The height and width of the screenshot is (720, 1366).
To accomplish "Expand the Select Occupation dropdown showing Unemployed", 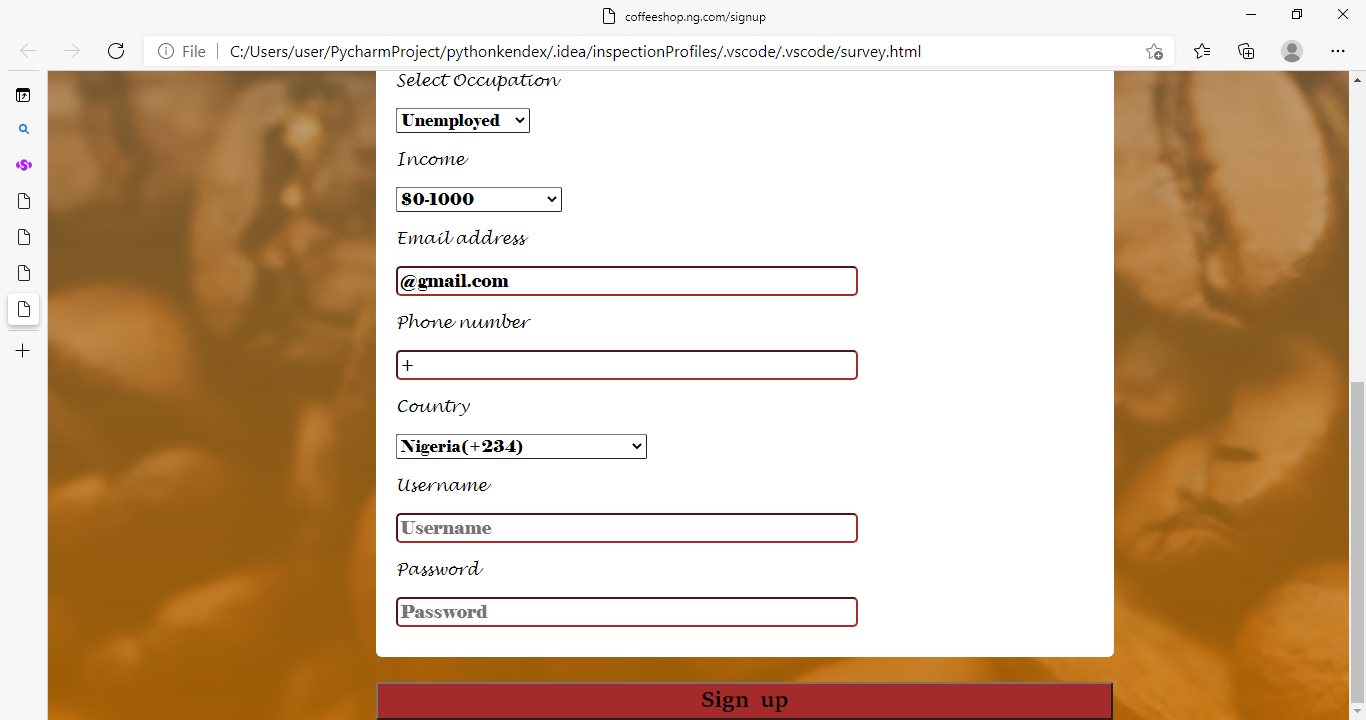I will tap(462, 121).
